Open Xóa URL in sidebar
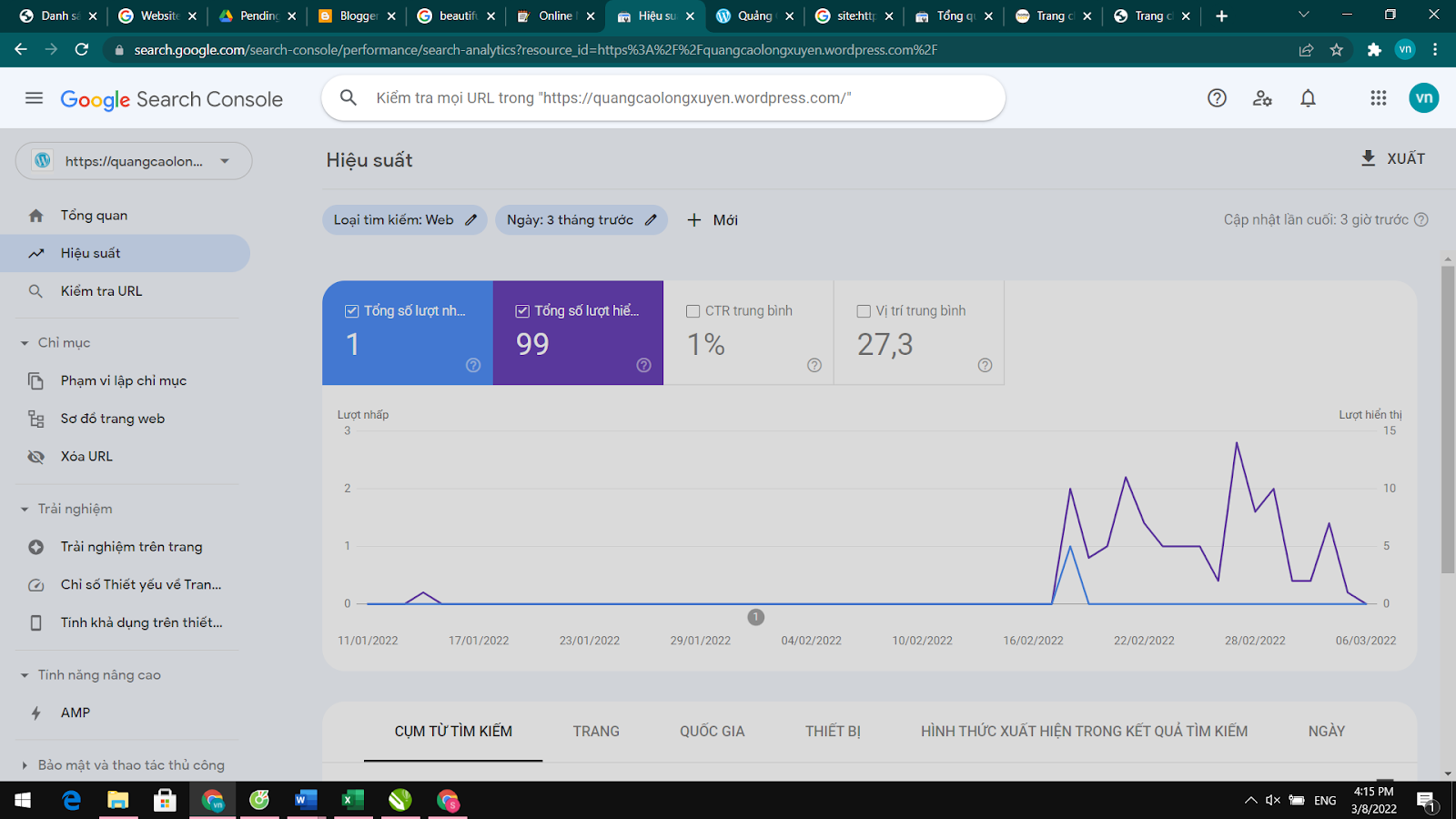 tap(126, 457)
